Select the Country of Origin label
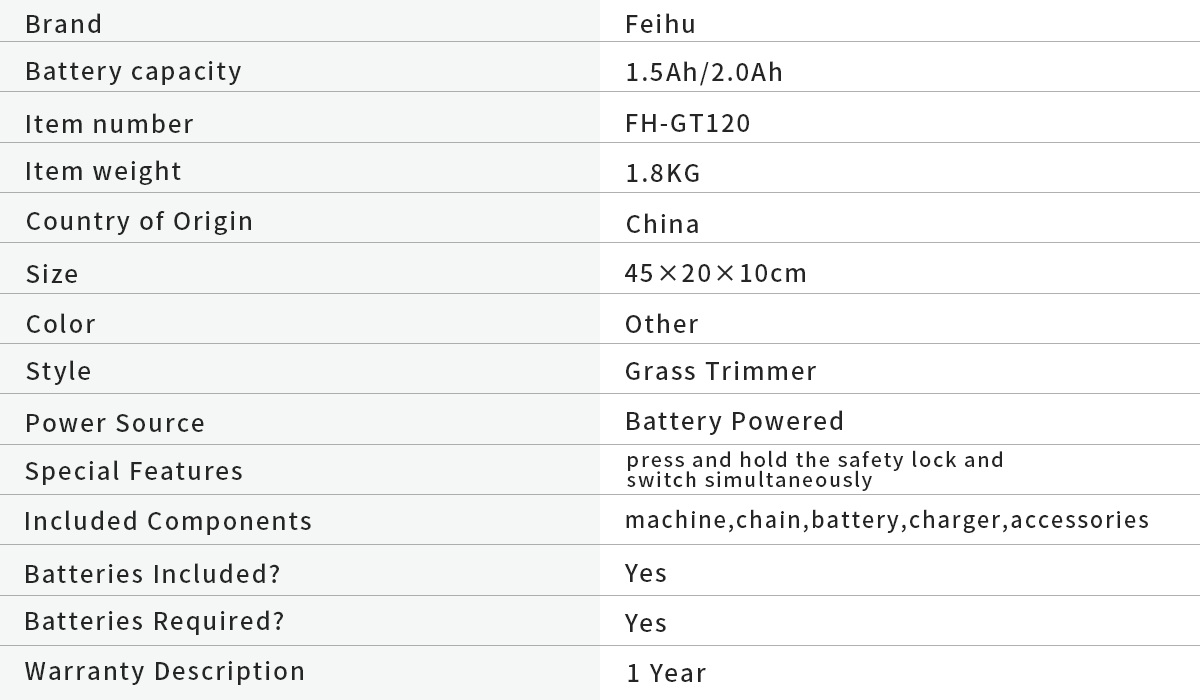The height and width of the screenshot is (700, 1200). (x=139, y=221)
